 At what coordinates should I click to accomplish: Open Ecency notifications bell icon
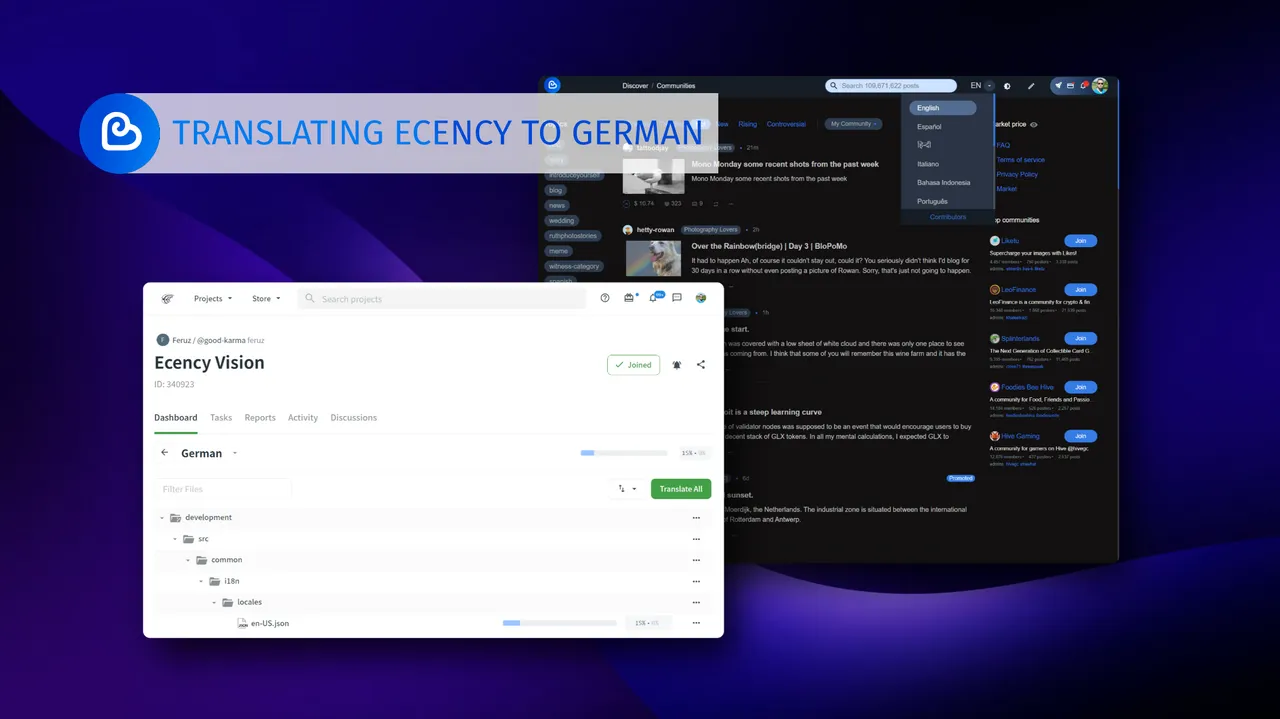(x=1084, y=86)
